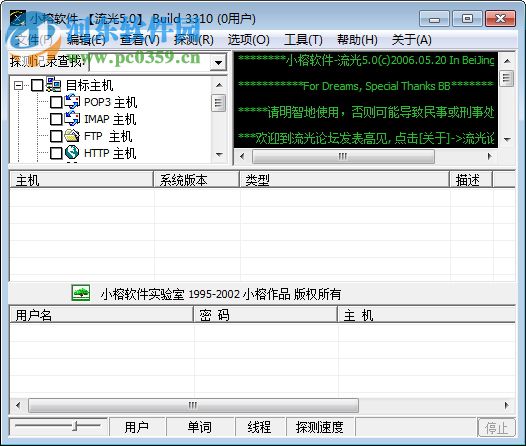This screenshot has width=526, height=446.
Task: Tick the HTTP 主机 checkbox
Action: 56,153
